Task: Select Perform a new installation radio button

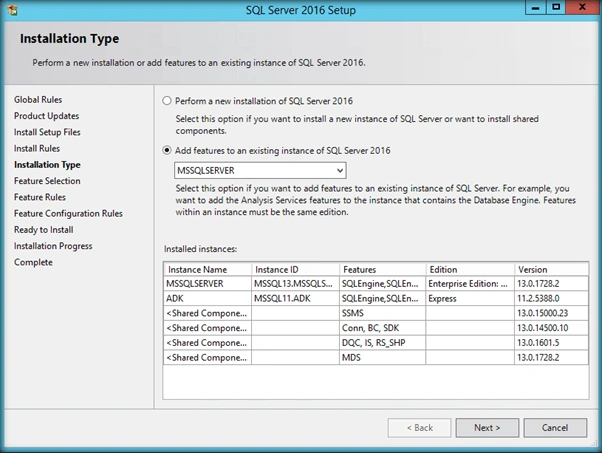Action: click(167, 101)
